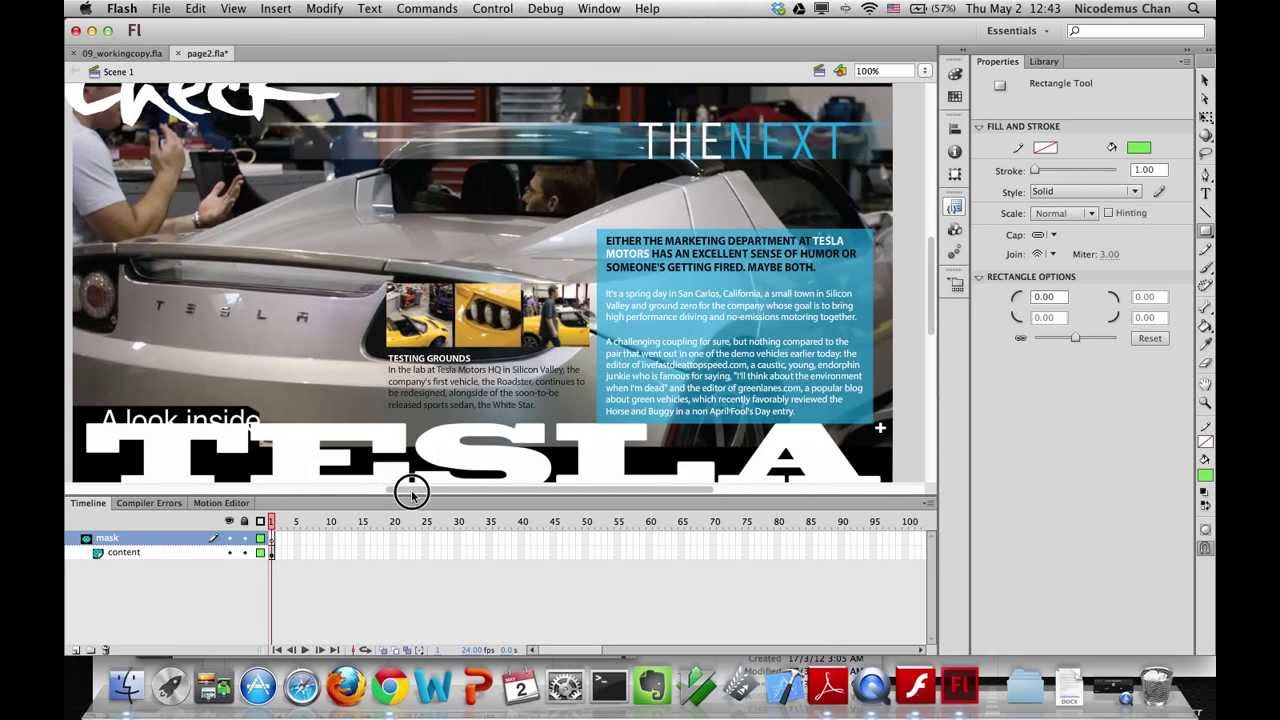Toggle visibility dot of content layer
Screen dimensions: 1280x720
pos(229,552)
